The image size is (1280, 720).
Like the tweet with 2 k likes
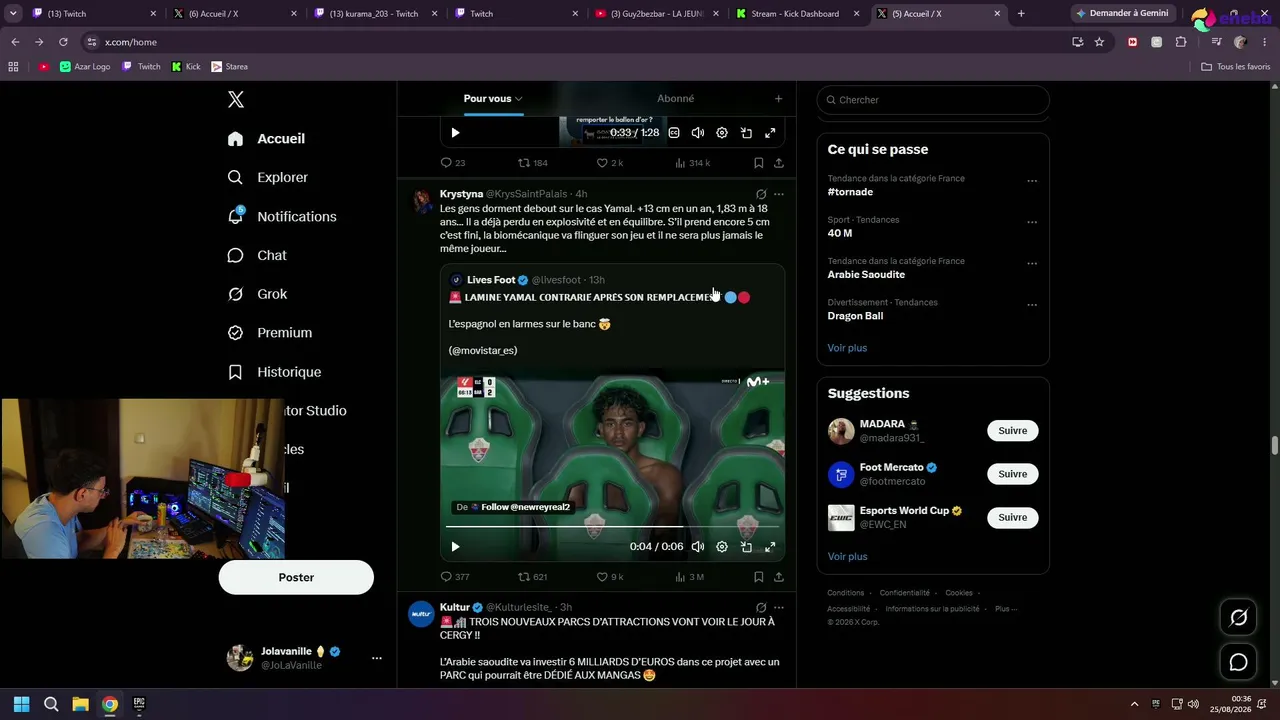(x=610, y=163)
